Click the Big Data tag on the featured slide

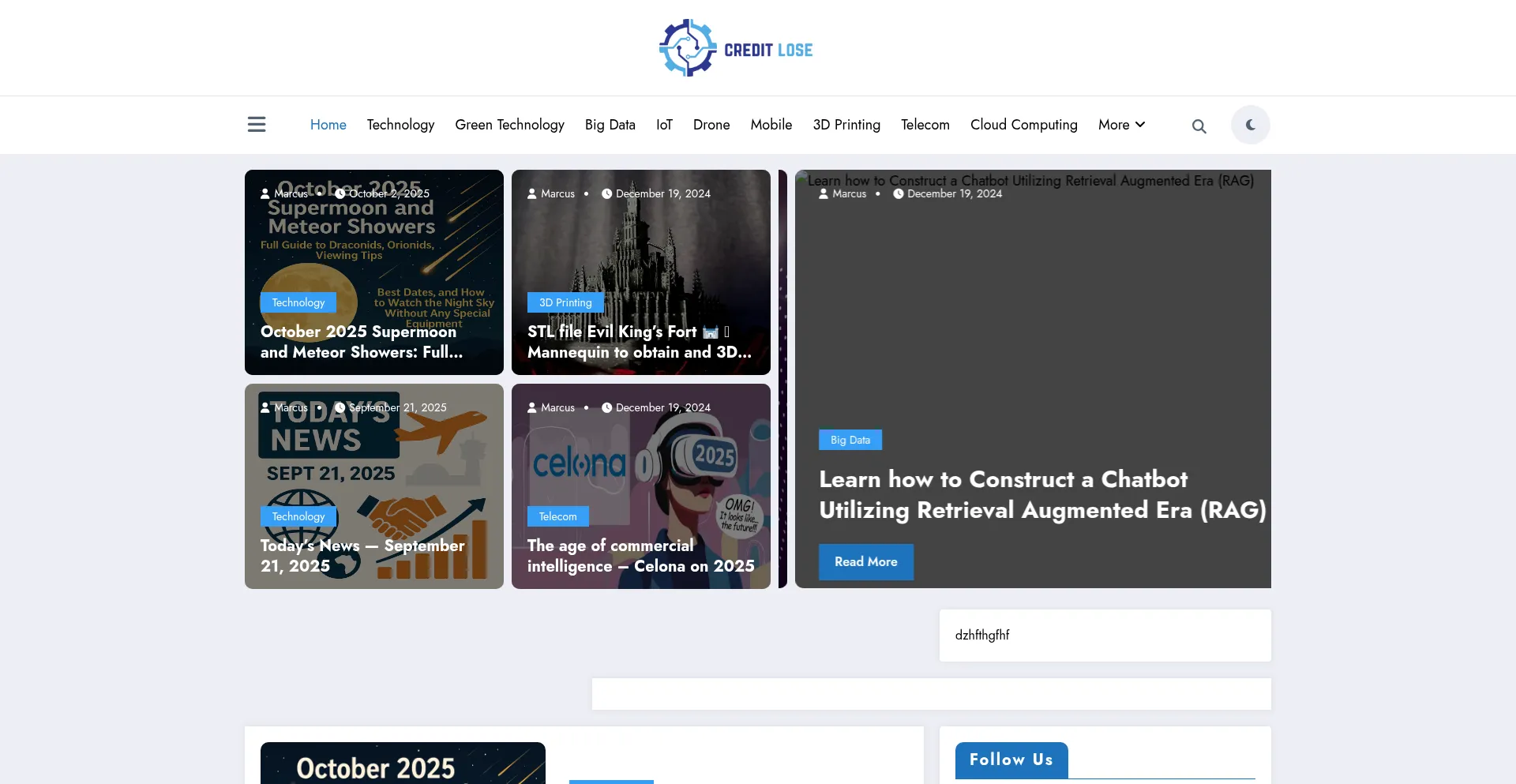point(850,440)
